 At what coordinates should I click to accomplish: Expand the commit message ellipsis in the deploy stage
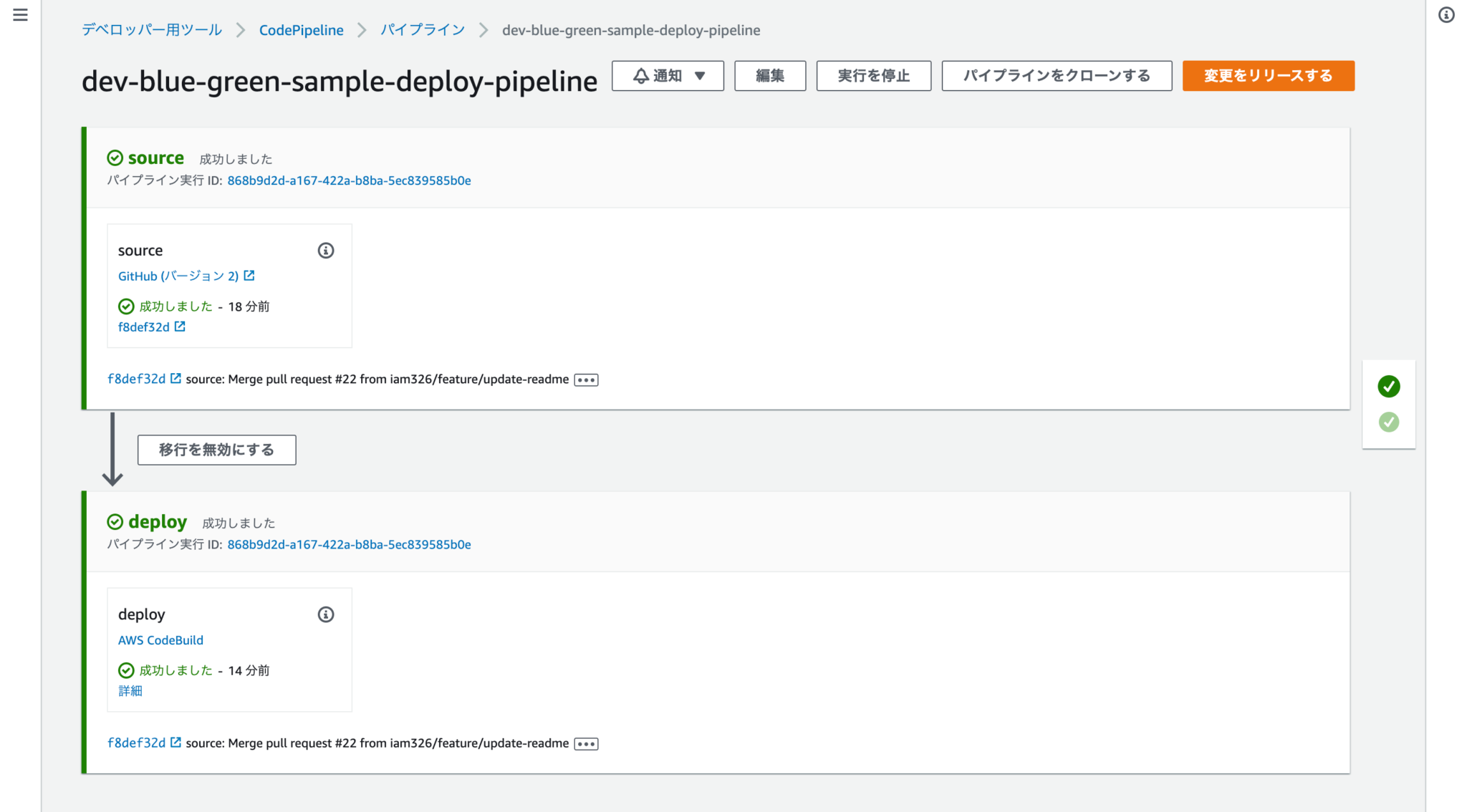click(x=586, y=743)
